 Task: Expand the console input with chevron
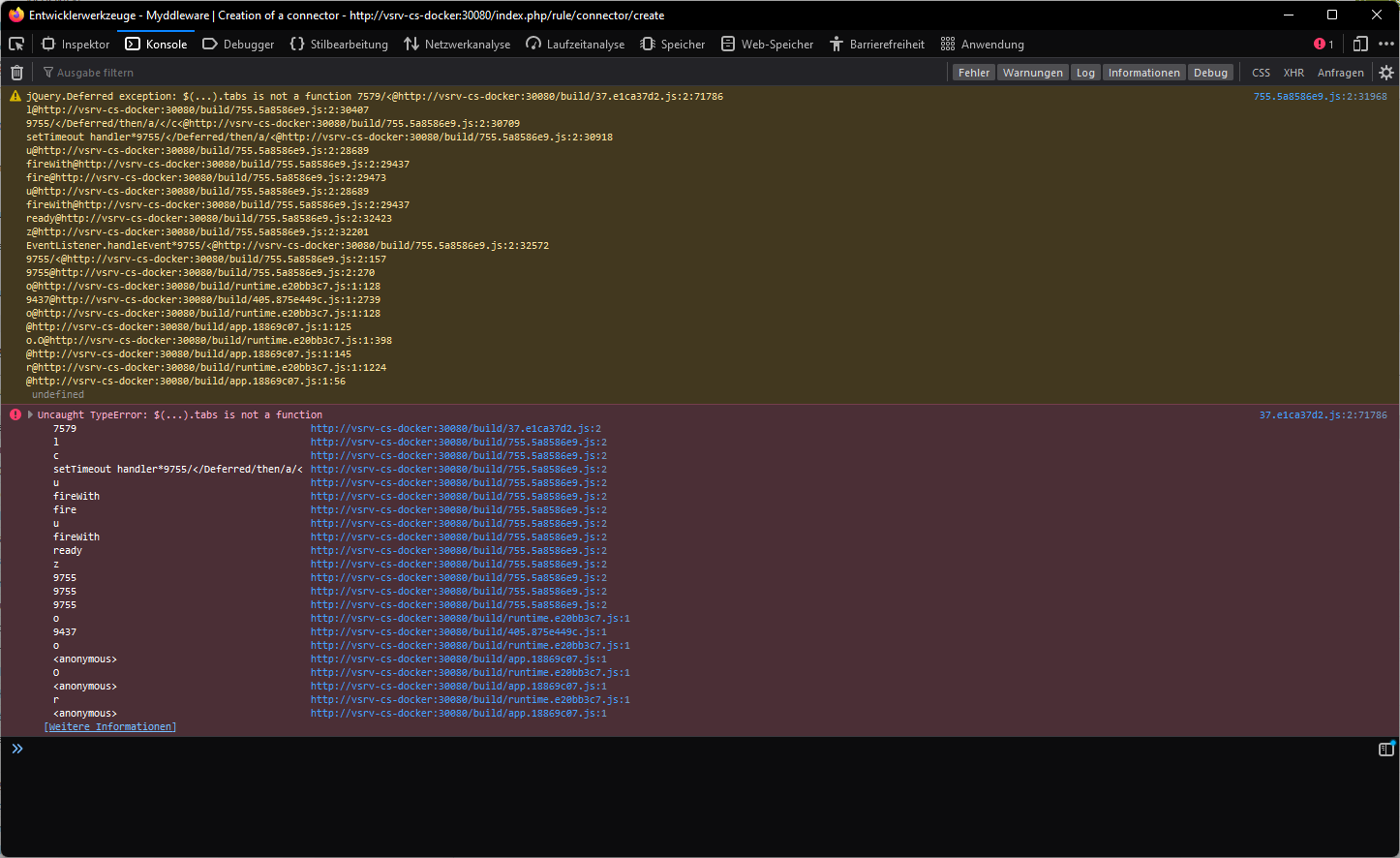[x=16, y=748]
